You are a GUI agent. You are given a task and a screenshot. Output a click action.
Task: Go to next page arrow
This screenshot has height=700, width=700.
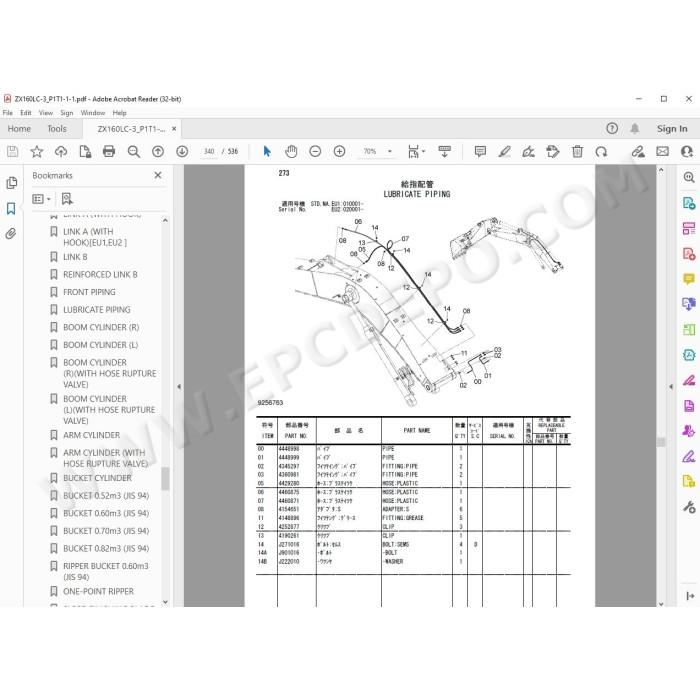(182, 152)
